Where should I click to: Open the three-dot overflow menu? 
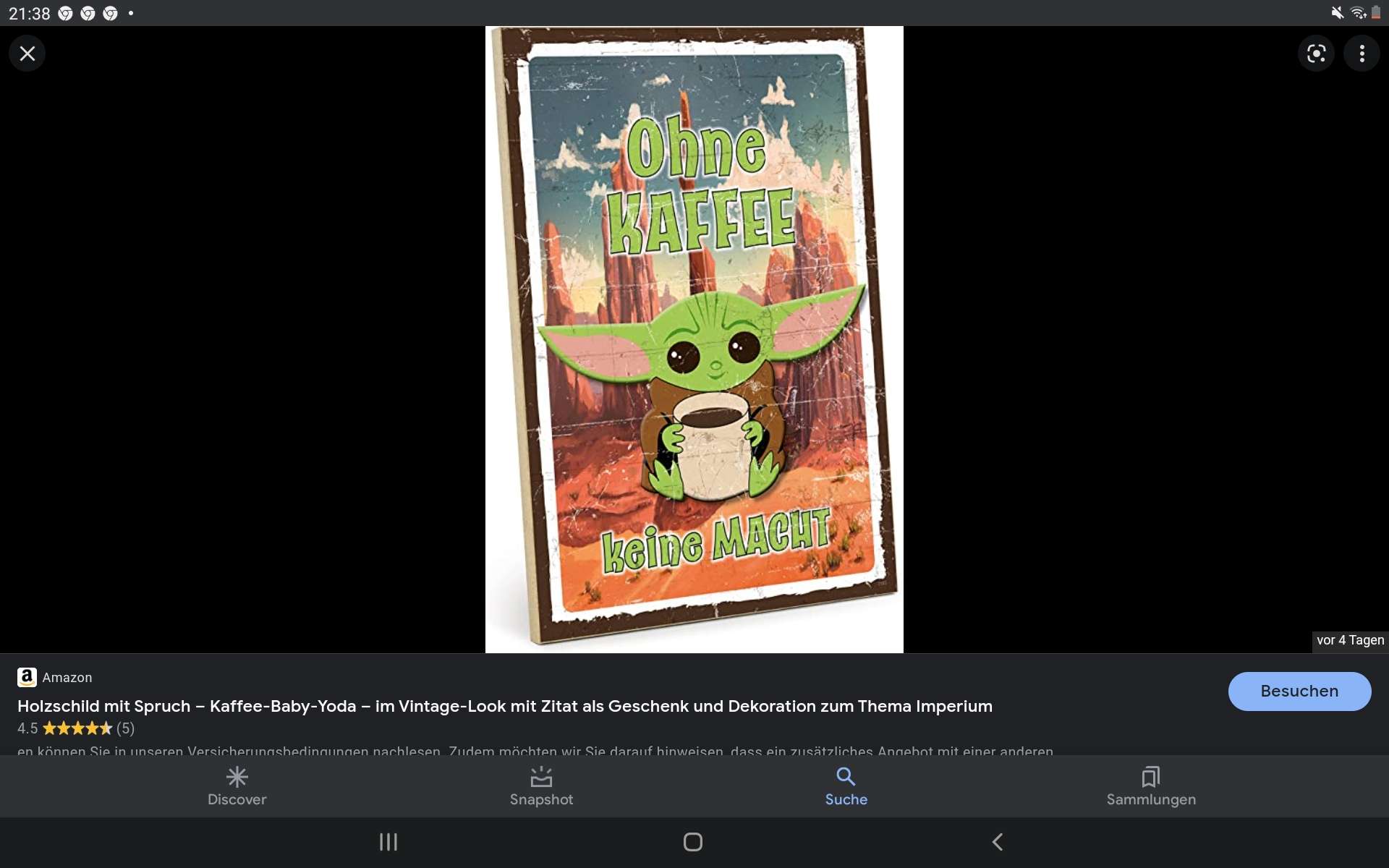click(x=1362, y=54)
